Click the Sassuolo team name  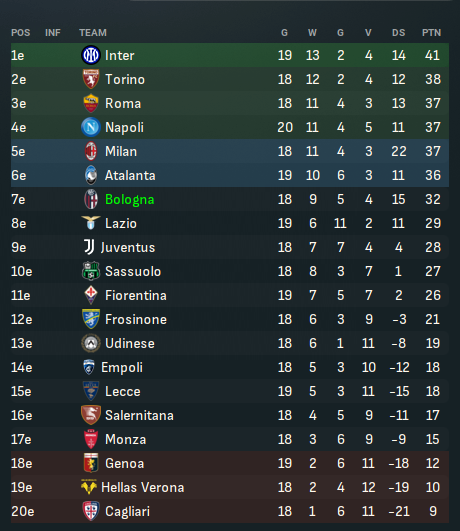pos(133,271)
